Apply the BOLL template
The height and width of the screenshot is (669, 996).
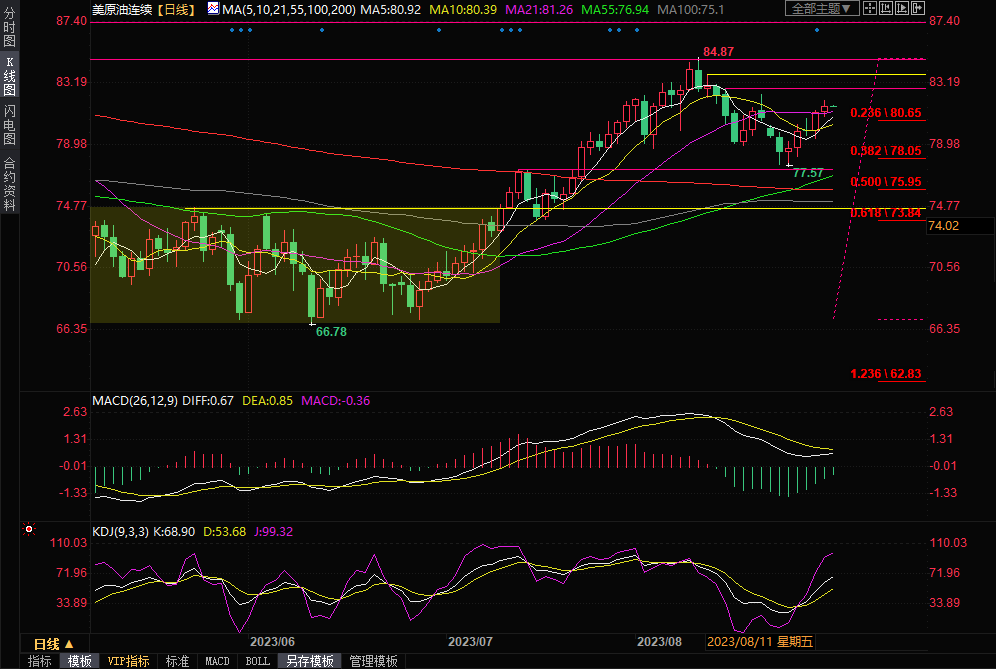[257, 661]
